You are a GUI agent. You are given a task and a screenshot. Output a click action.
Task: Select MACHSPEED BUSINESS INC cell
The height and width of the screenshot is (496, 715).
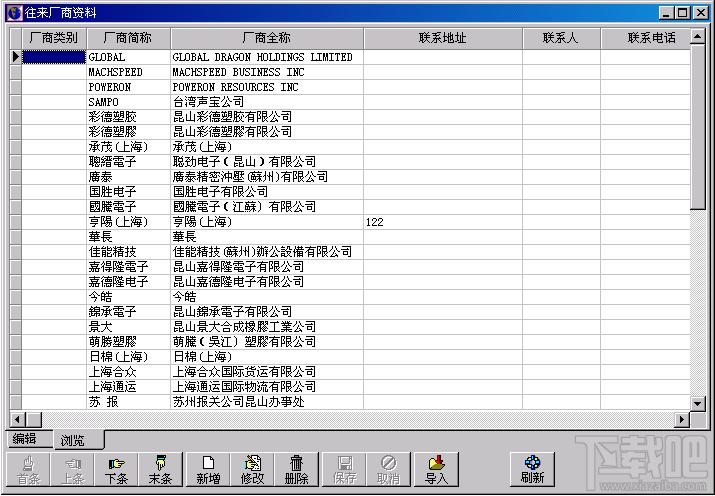click(267, 72)
